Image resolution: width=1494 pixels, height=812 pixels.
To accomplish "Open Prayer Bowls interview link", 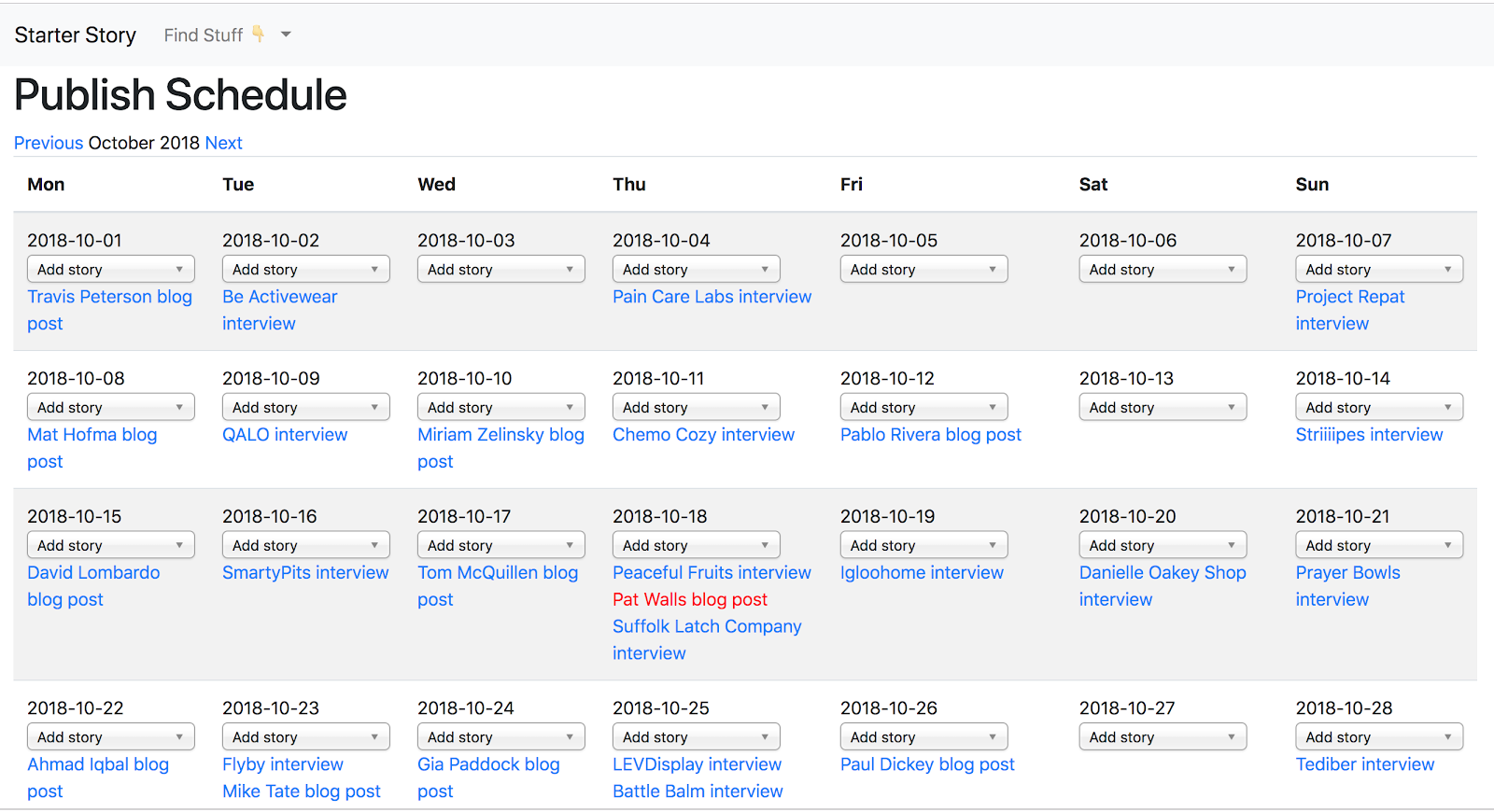I will 1347,586.
